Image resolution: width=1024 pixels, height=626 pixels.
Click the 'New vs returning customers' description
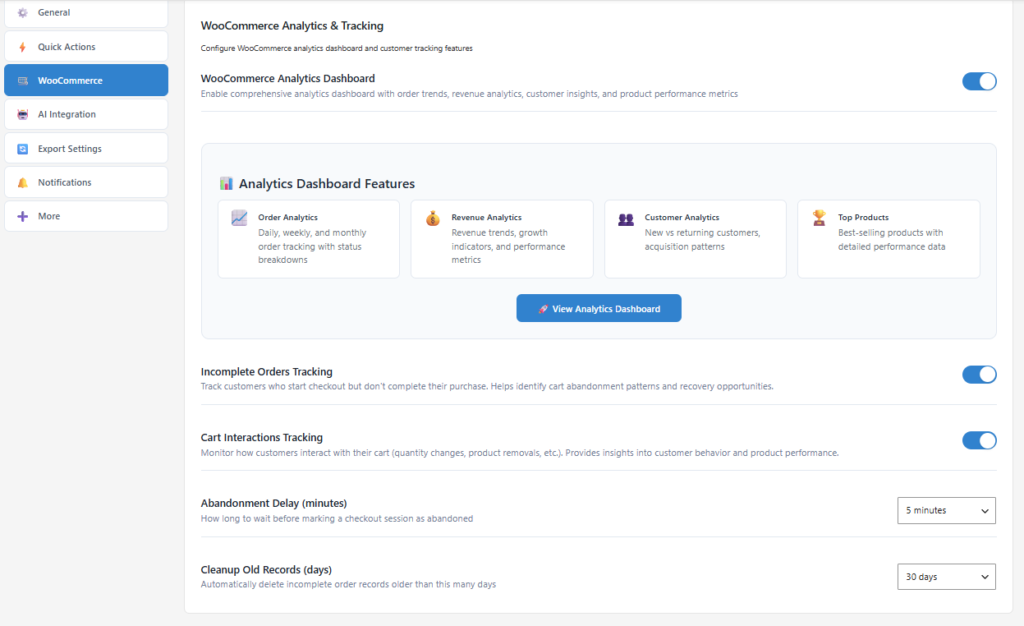(x=703, y=240)
